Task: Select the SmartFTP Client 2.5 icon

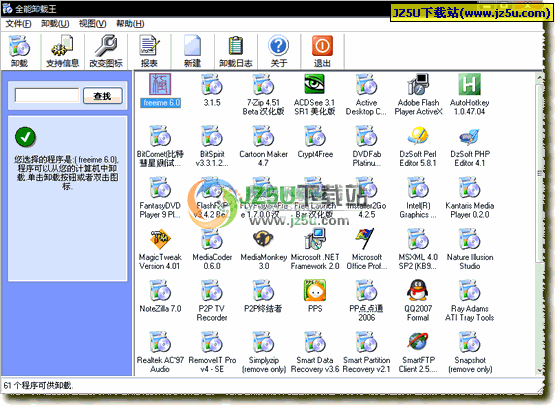Action: click(418, 342)
